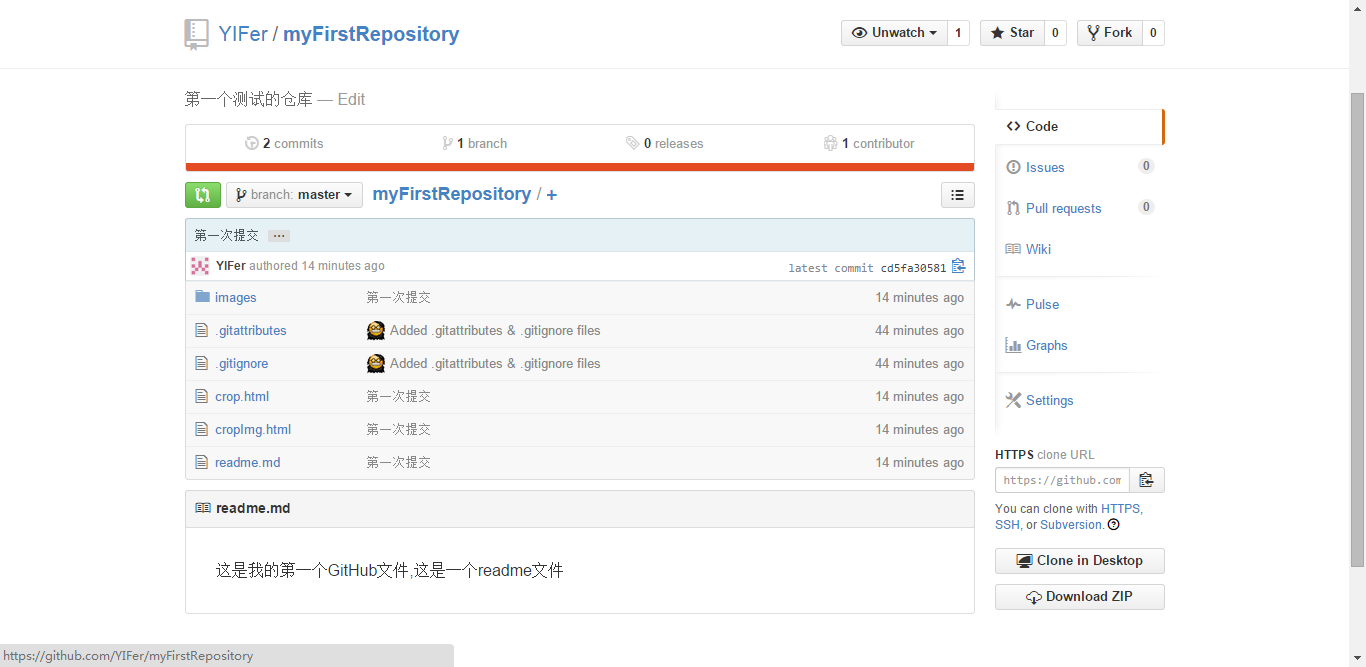Viewport: 1366px width, 667px height.
Task: Click the Graphs bar chart icon in sidebar
Action: pos(1013,345)
